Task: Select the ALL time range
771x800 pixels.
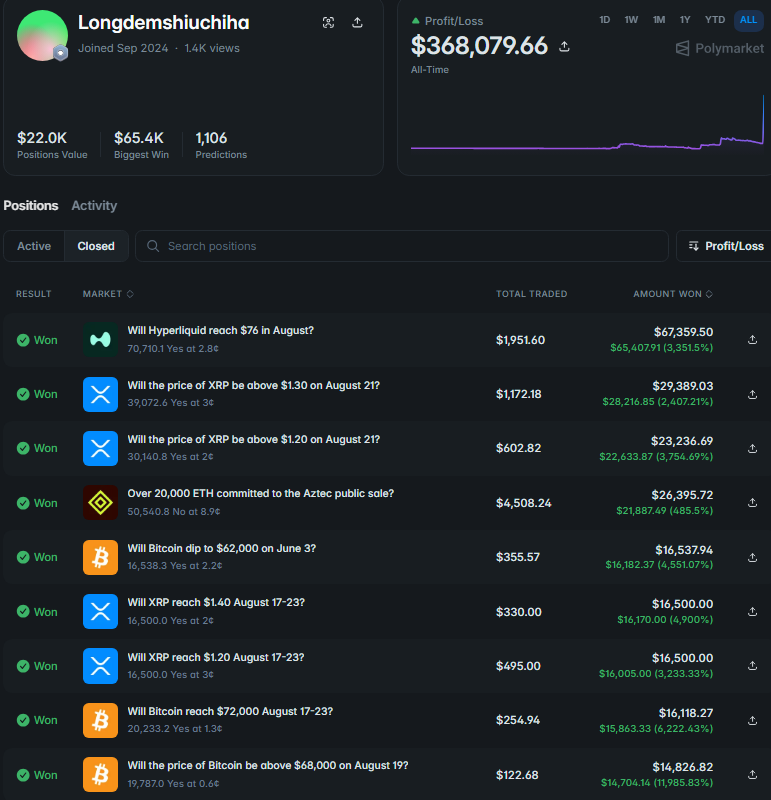Action: tap(748, 20)
